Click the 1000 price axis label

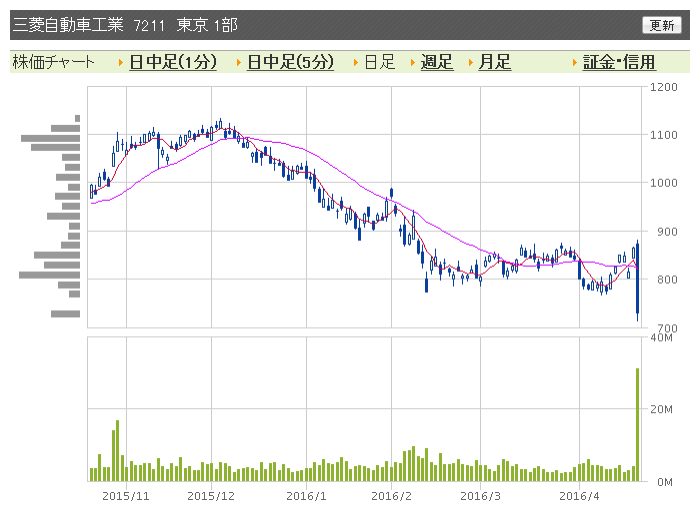[663, 183]
